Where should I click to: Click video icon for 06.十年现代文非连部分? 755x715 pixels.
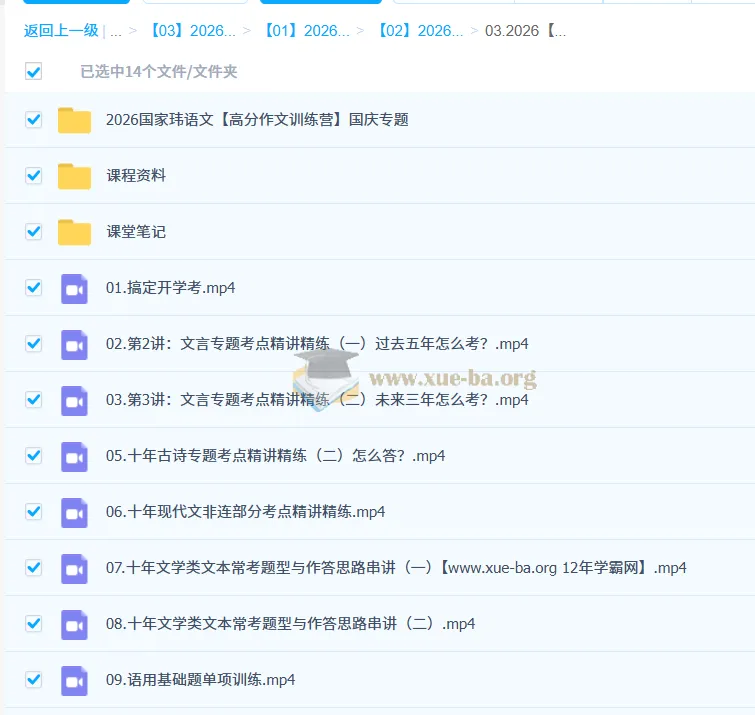pyautogui.click(x=74, y=512)
